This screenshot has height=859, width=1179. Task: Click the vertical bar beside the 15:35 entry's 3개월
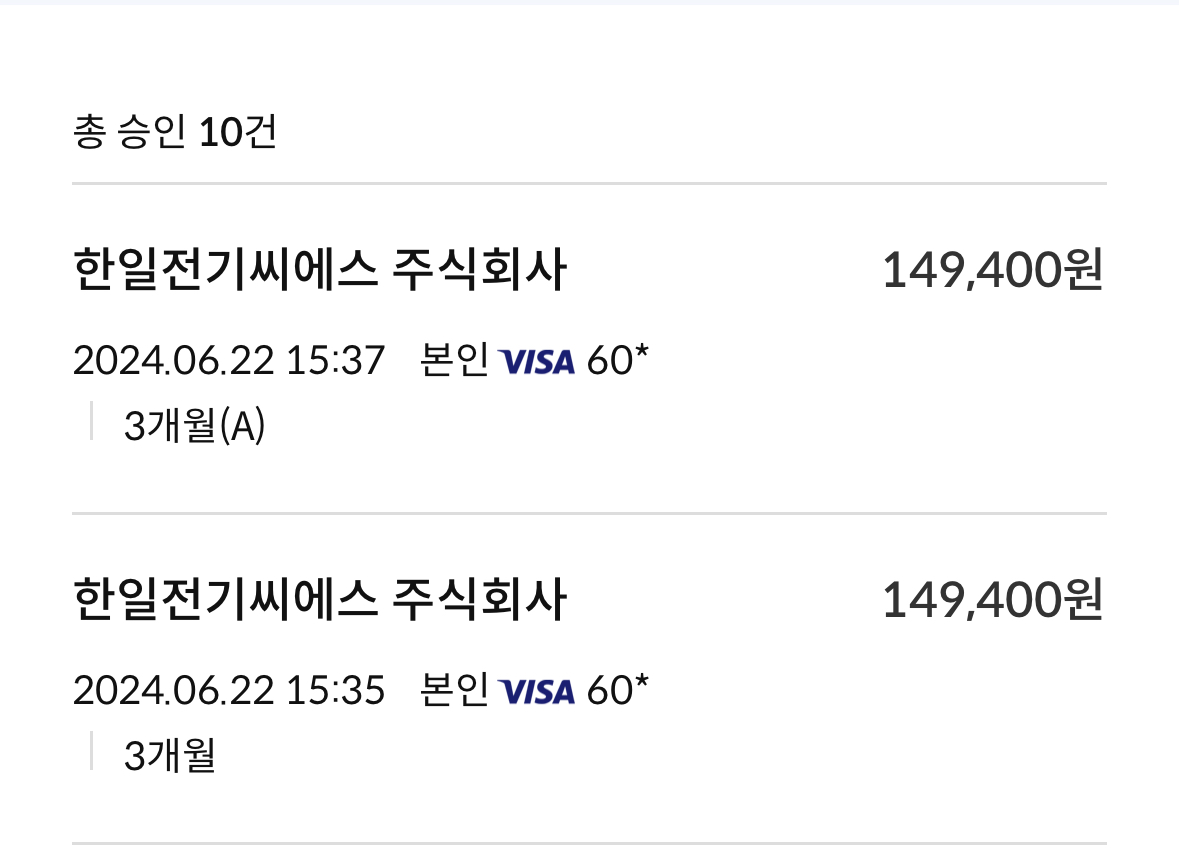coord(92,751)
